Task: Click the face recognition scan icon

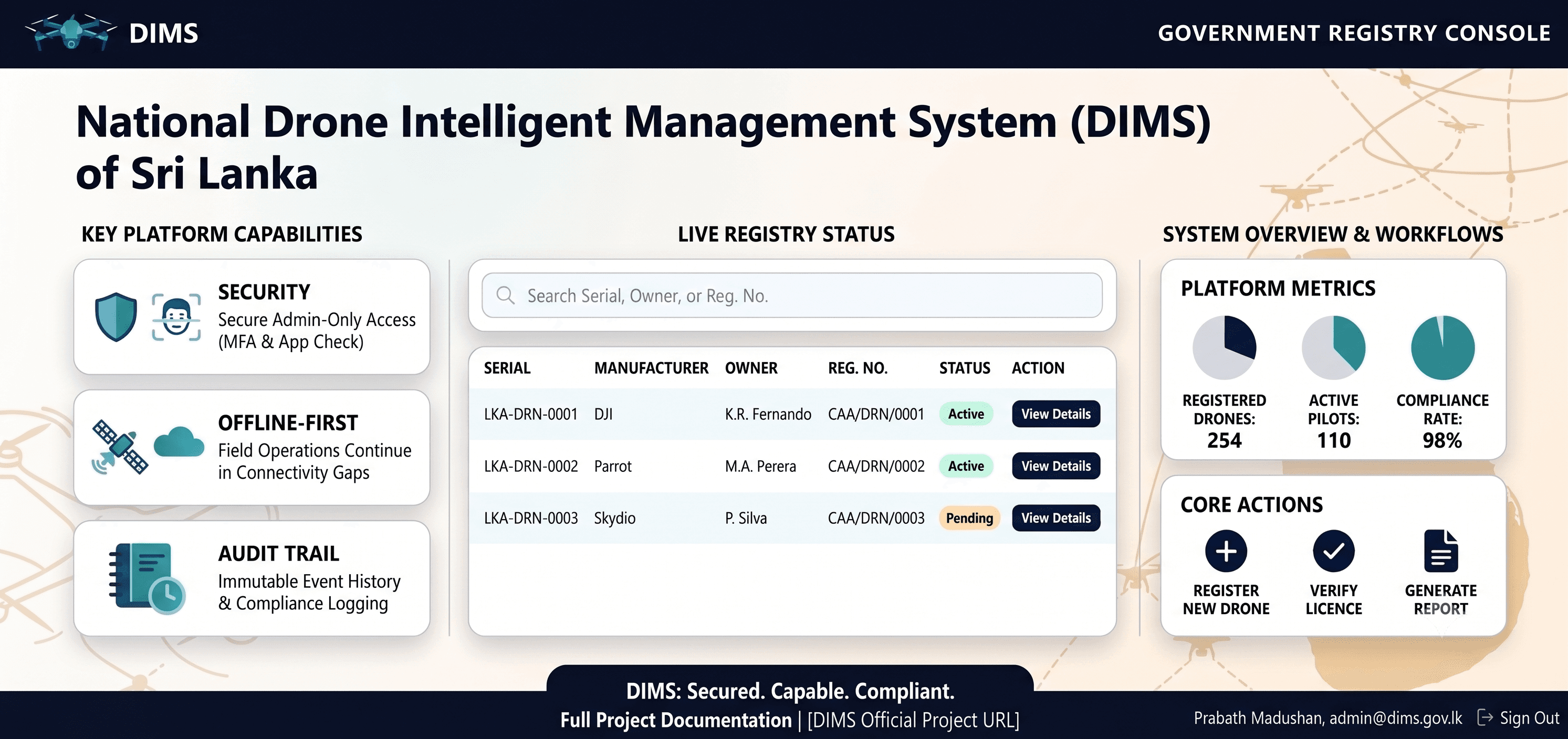Action: 176,317
